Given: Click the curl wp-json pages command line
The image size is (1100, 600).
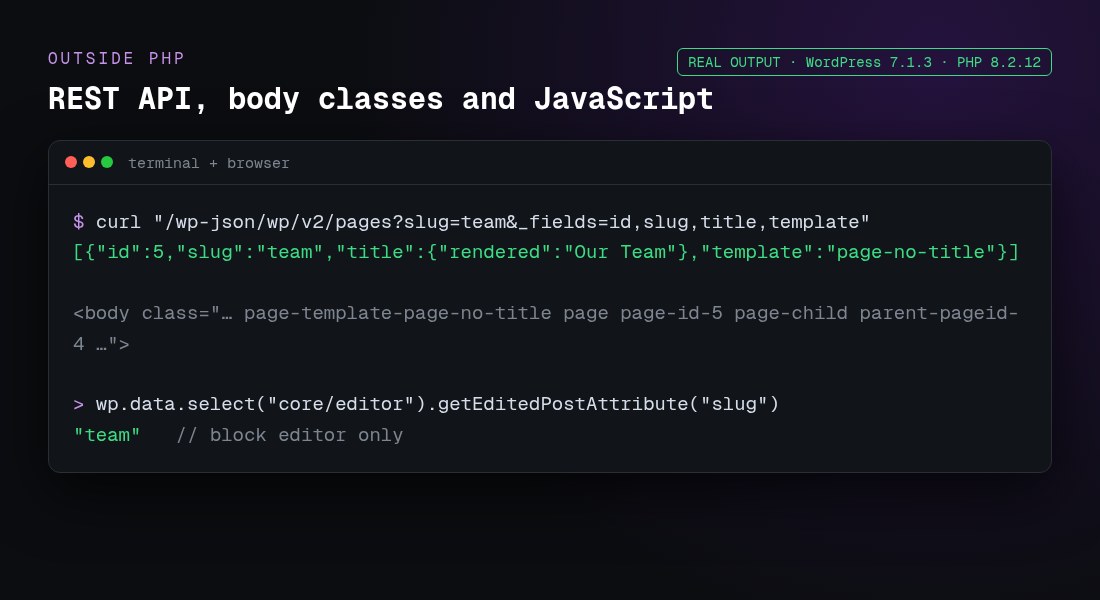Looking at the screenshot, I should click(x=471, y=222).
